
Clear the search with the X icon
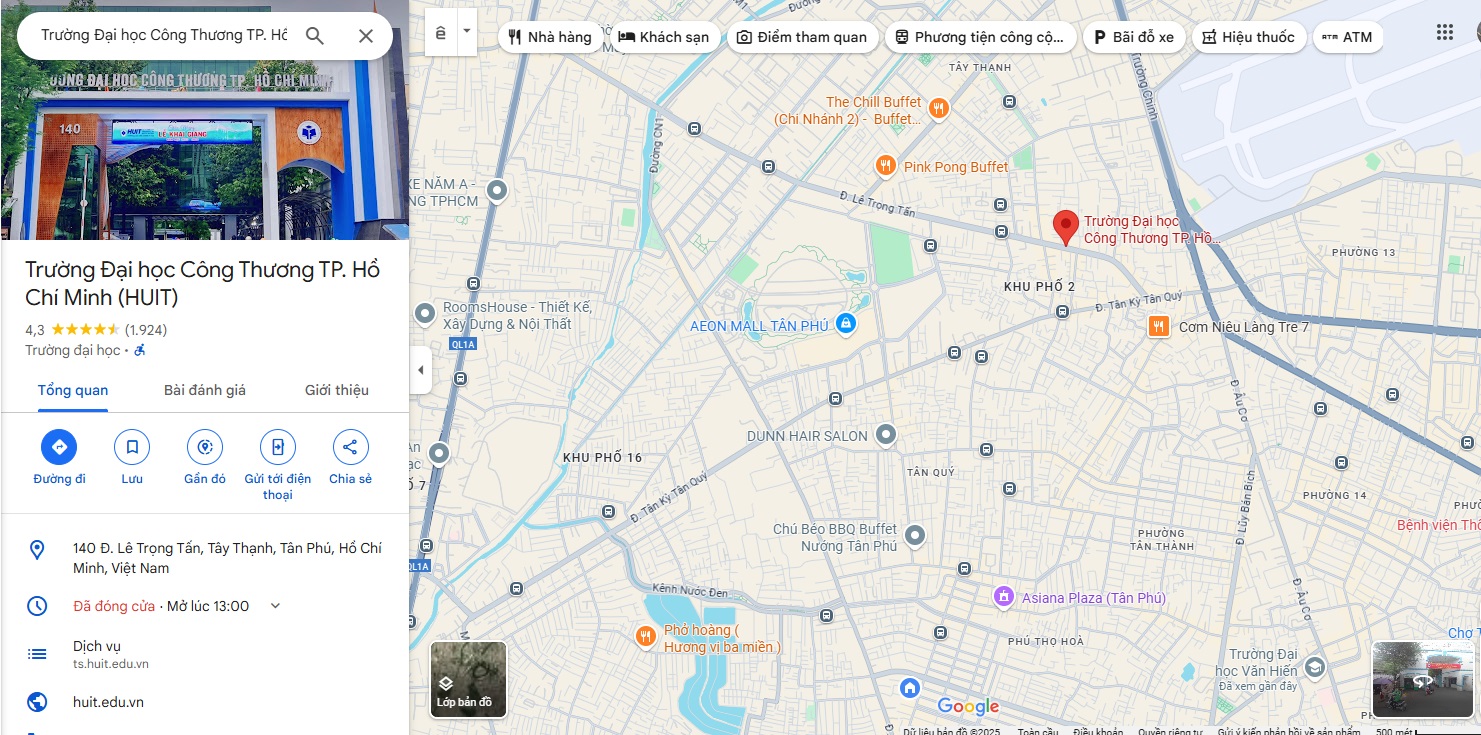pyautogui.click(x=366, y=36)
